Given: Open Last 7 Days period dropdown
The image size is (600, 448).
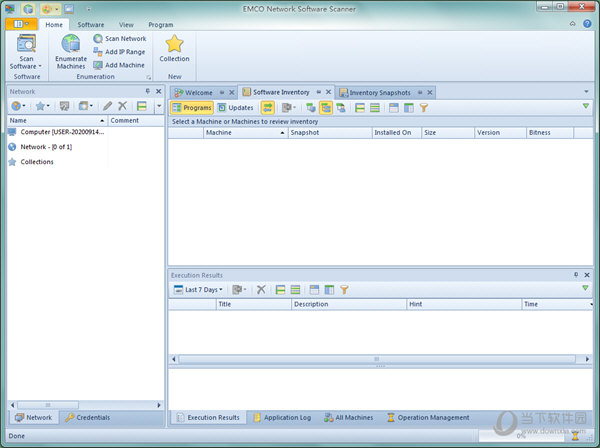Looking at the screenshot, I should [x=198, y=290].
